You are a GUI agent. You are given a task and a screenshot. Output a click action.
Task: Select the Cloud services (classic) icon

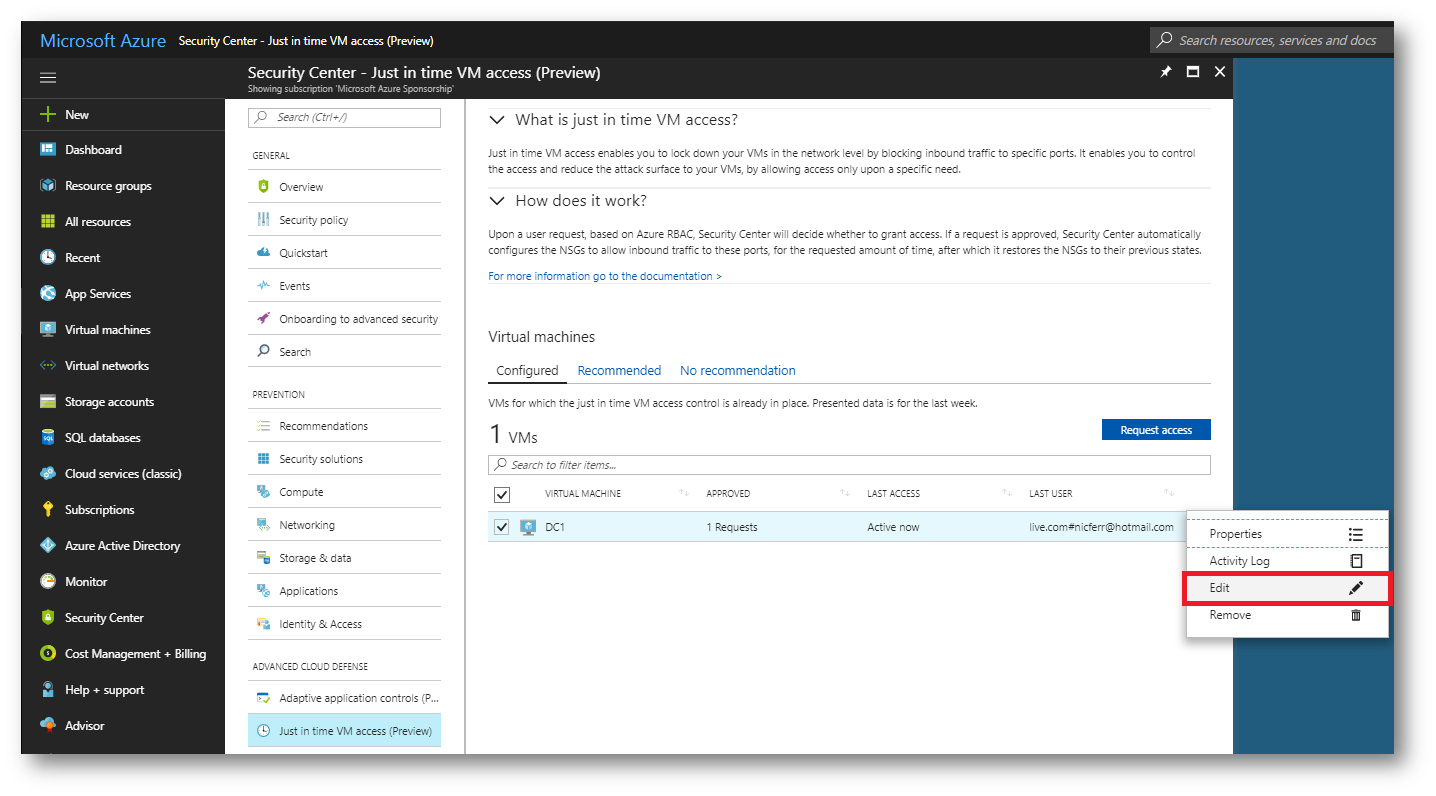pos(47,474)
